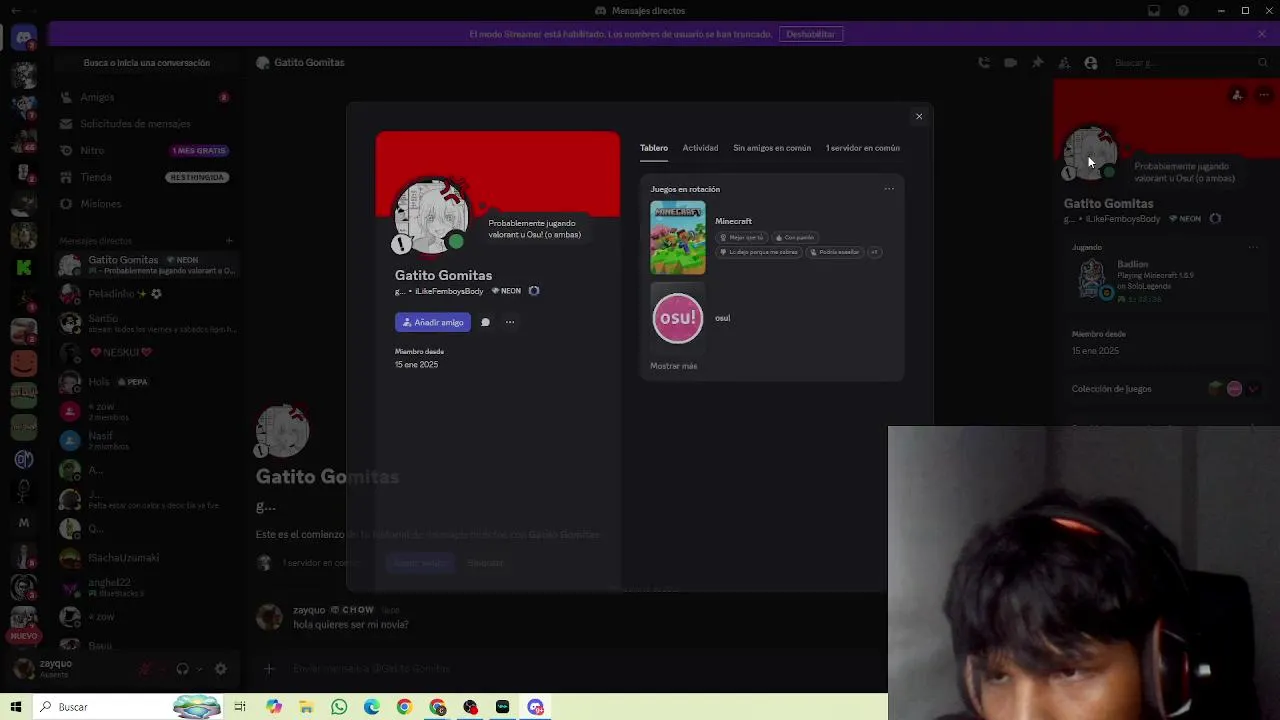This screenshot has height=720, width=1280.
Task: Open Discord direct messages home icon
Action: click(24, 38)
